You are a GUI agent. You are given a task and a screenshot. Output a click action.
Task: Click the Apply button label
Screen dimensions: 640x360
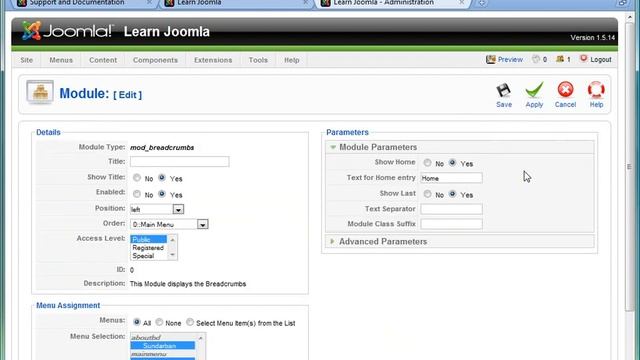[x=534, y=104]
